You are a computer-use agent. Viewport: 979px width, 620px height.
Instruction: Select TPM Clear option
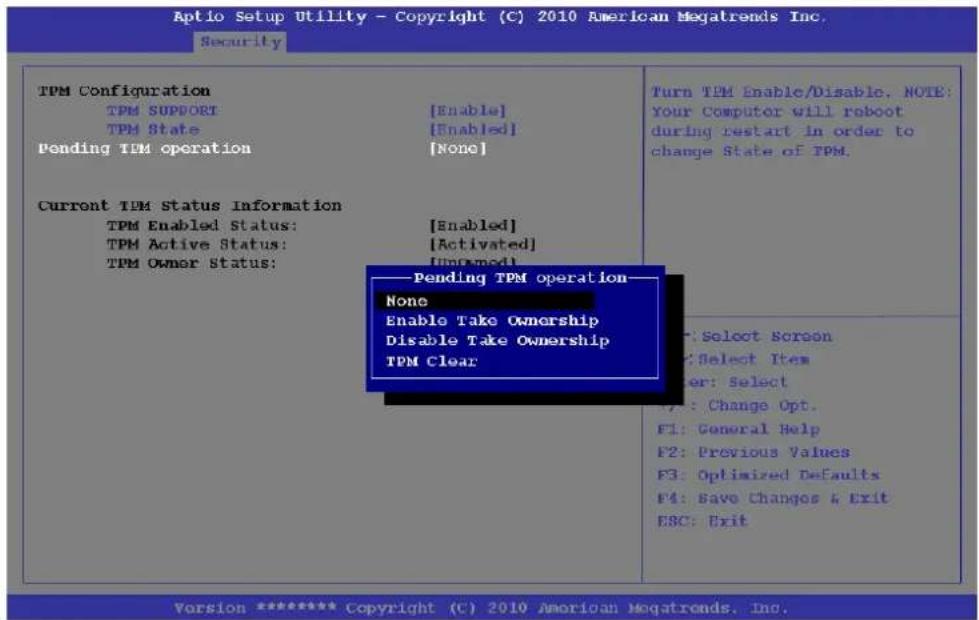click(x=431, y=362)
